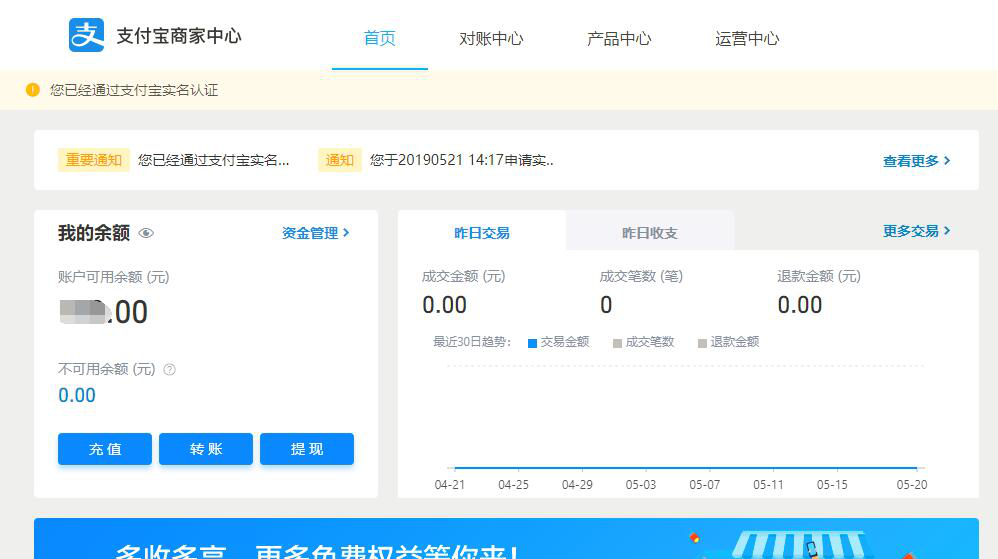Toggle 成交笔数 legend gray swatch

click(617, 343)
